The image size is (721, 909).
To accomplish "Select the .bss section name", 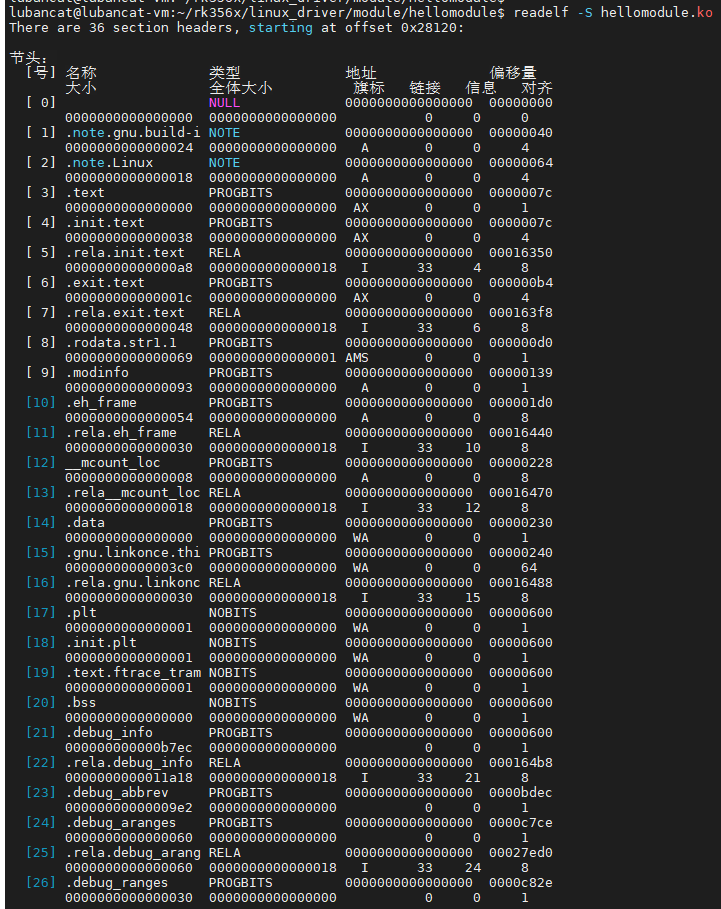I will [81, 703].
